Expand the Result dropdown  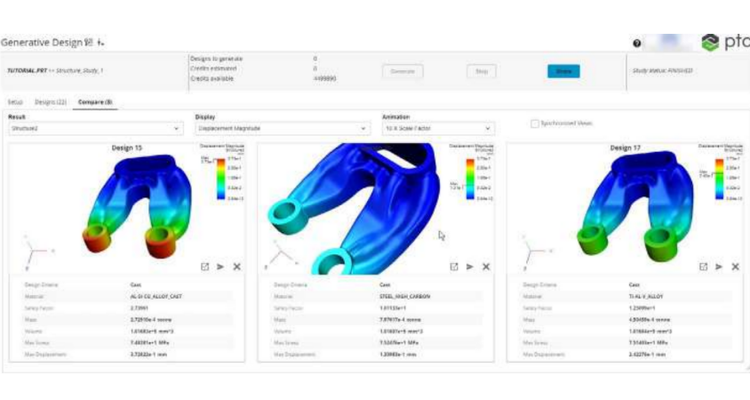click(94, 129)
